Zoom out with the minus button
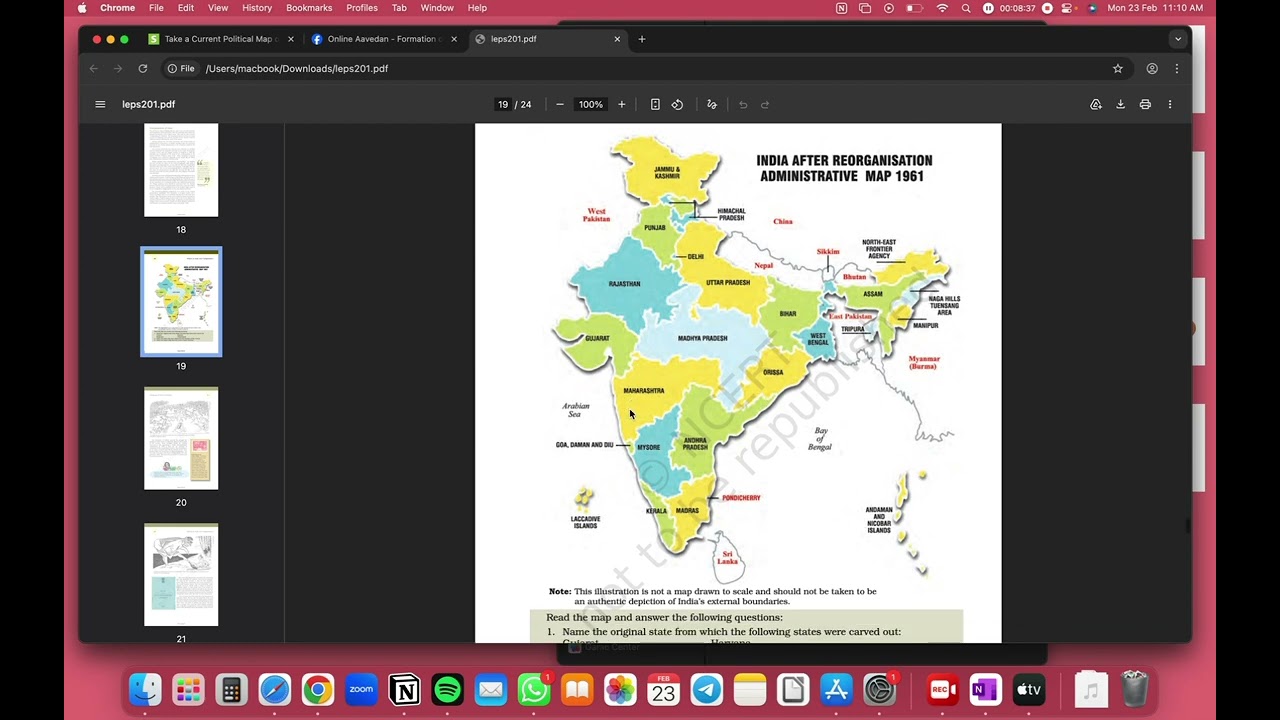 tap(560, 104)
